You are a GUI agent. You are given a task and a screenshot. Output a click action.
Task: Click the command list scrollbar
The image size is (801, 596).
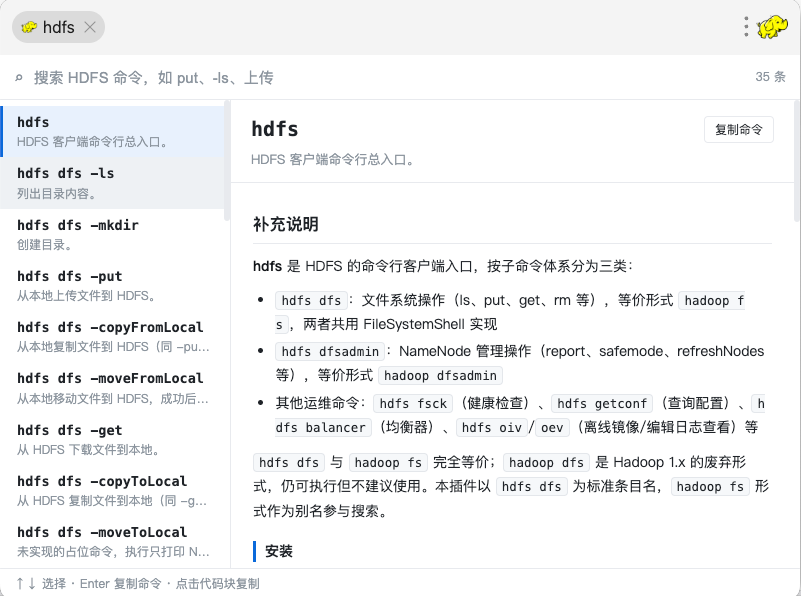227,161
